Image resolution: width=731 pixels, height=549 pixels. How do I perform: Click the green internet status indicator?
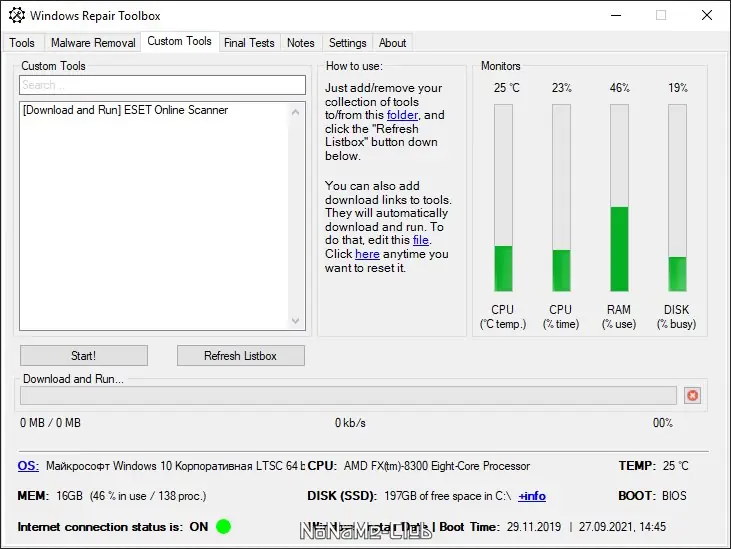(224, 527)
